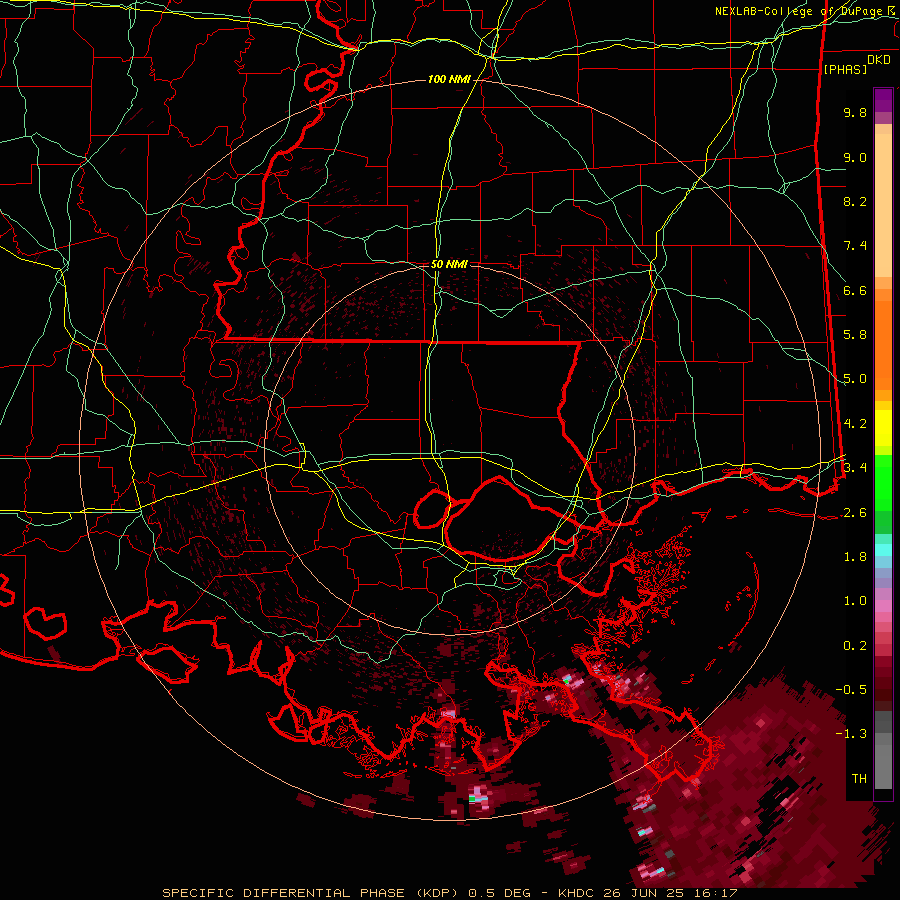900x900 pixels.
Task: Click the 6.6 scale value
Action: point(855,290)
